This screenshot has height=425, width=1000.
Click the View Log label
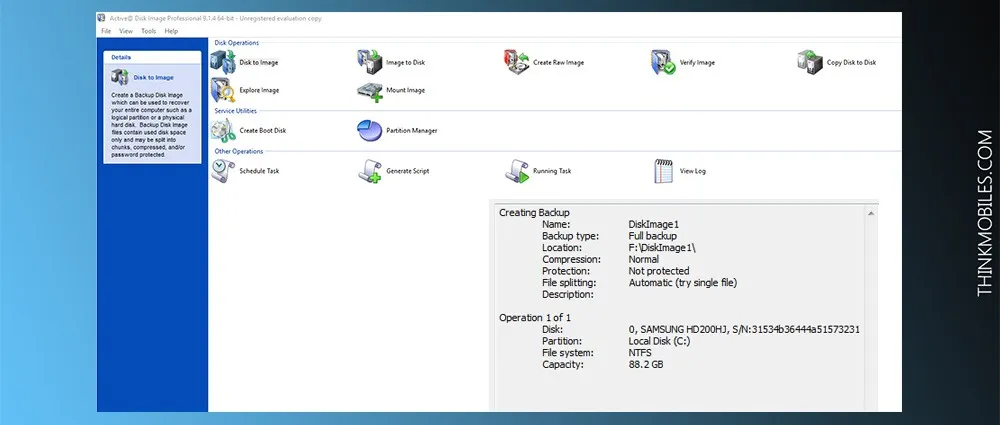point(693,171)
